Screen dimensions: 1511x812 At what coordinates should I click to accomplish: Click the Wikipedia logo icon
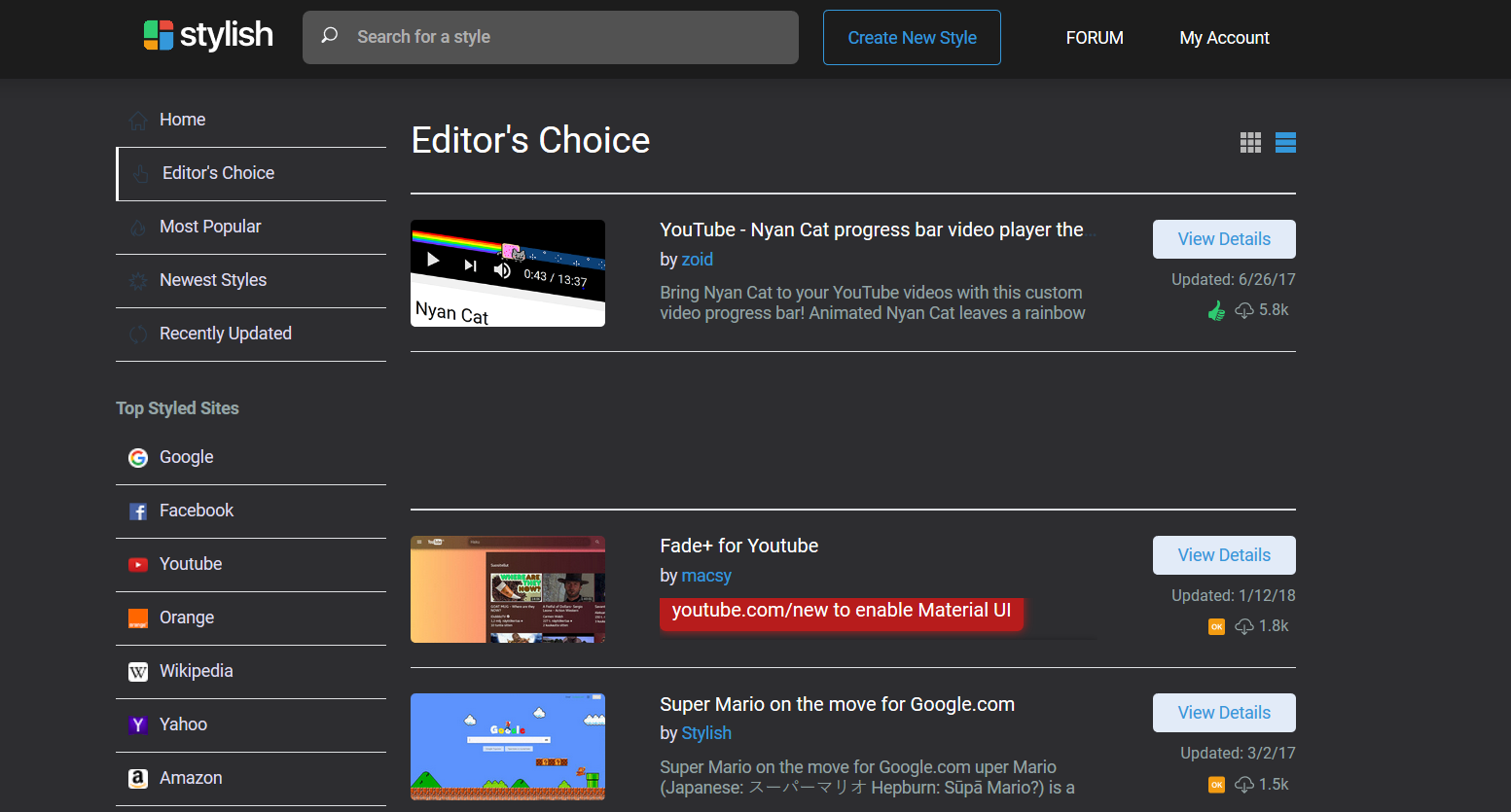pyautogui.click(x=138, y=672)
